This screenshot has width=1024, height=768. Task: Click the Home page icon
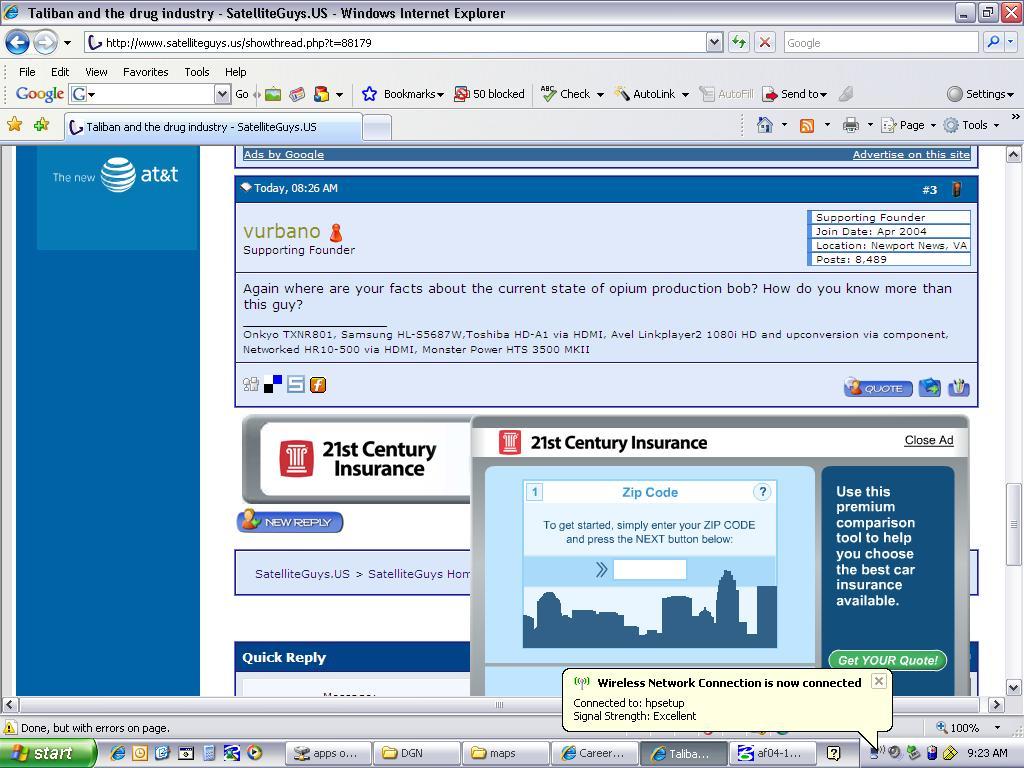[765, 125]
